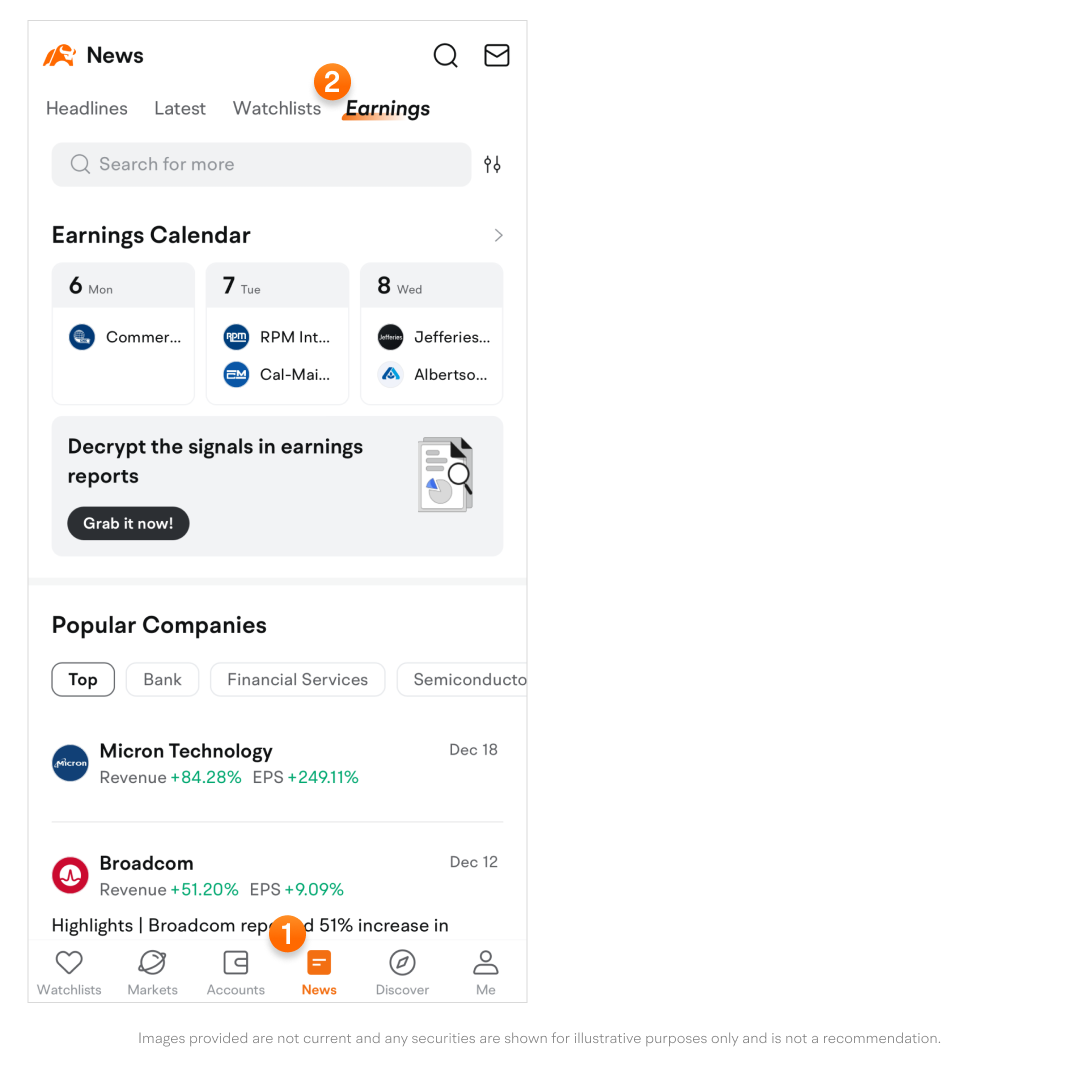Select the Financial Services category chip

[297, 680]
